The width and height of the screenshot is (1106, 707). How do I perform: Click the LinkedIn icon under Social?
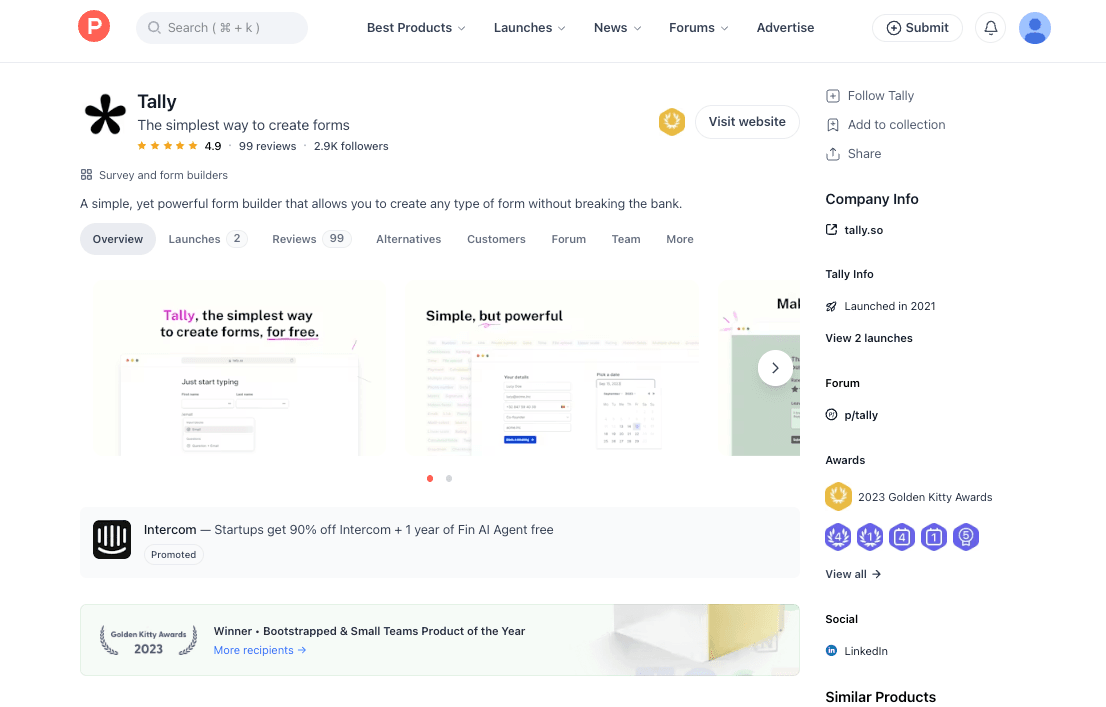pos(832,651)
